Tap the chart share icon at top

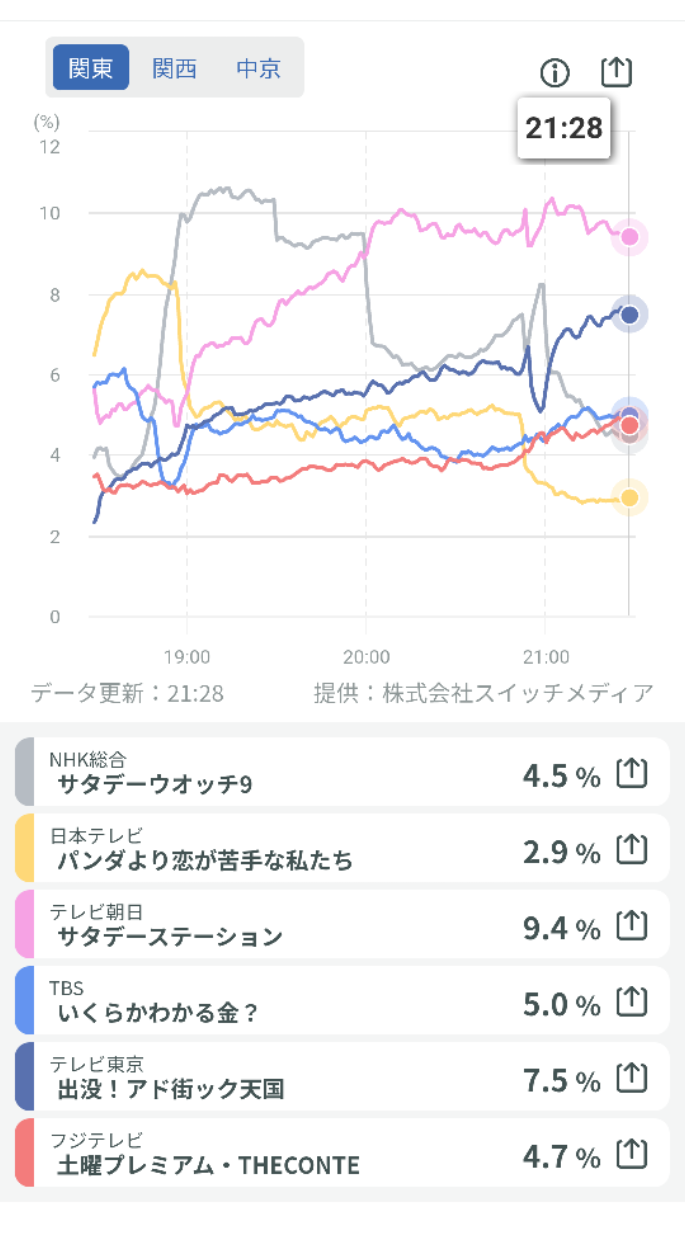click(617, 71)
